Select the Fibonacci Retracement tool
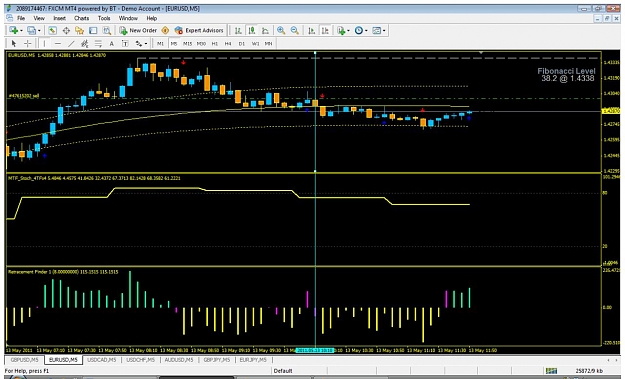625x379 pixels. click(x=98, y=43)
